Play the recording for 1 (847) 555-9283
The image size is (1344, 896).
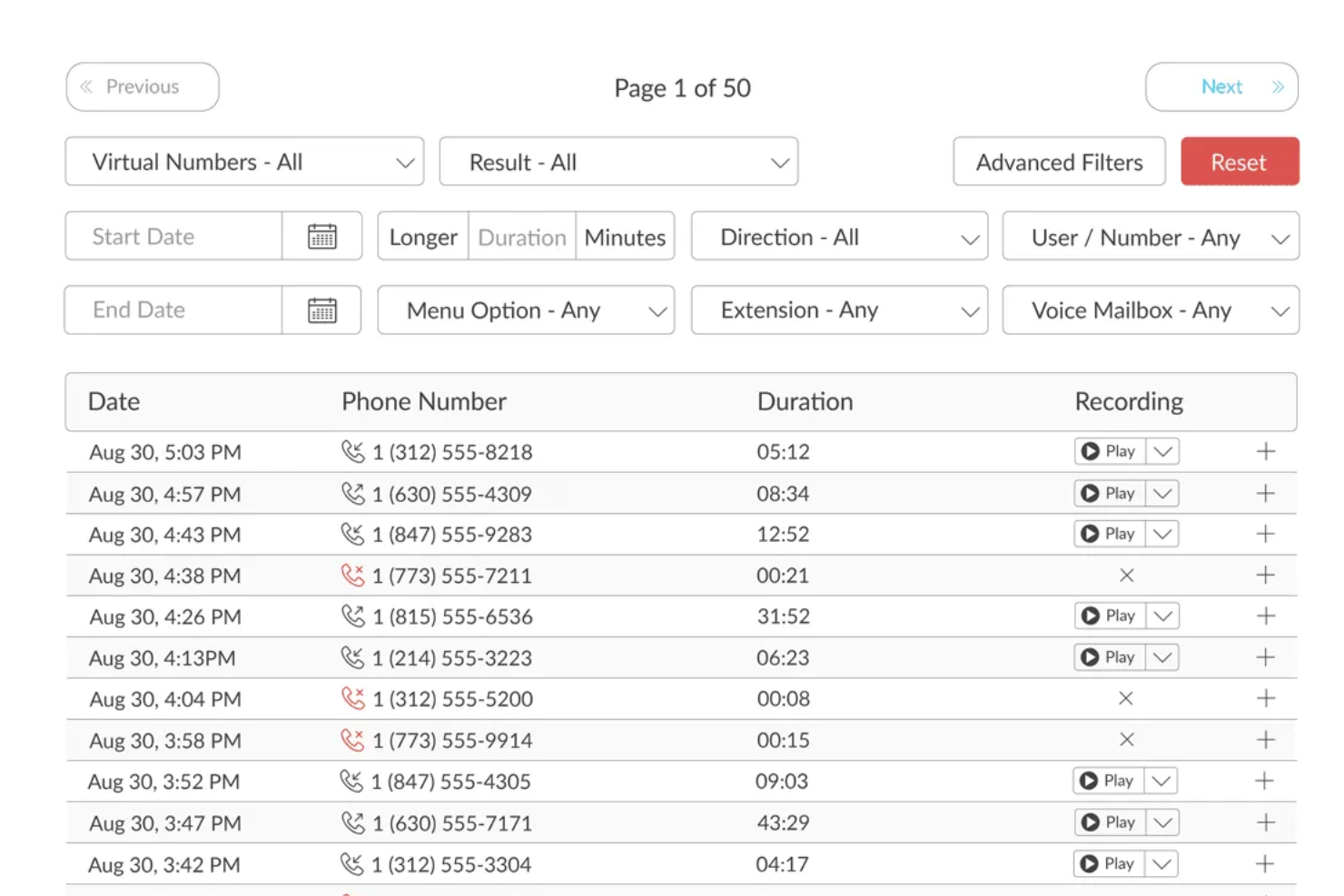pyautogui.click(x=1110, y=534)
